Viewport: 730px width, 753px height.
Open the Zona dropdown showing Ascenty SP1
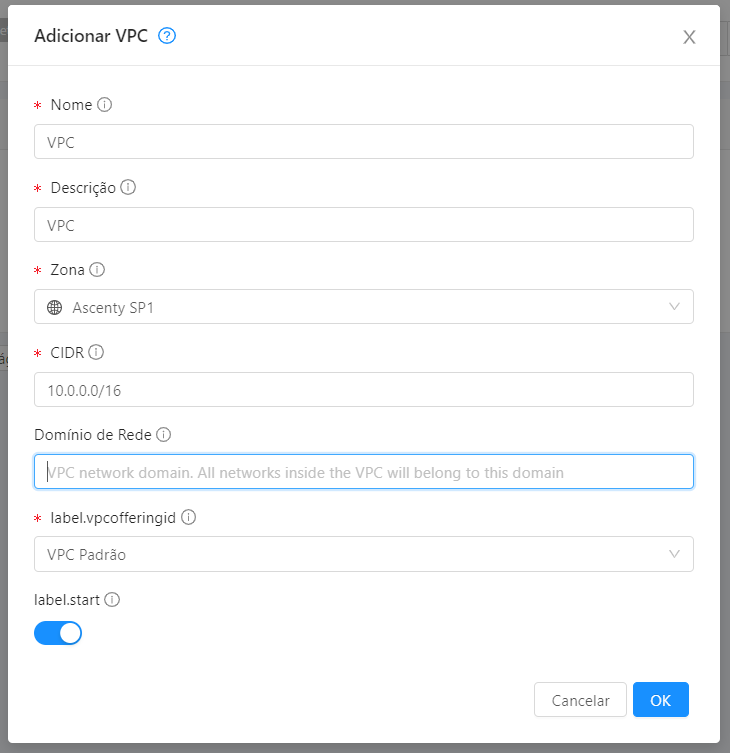[364, 306]
